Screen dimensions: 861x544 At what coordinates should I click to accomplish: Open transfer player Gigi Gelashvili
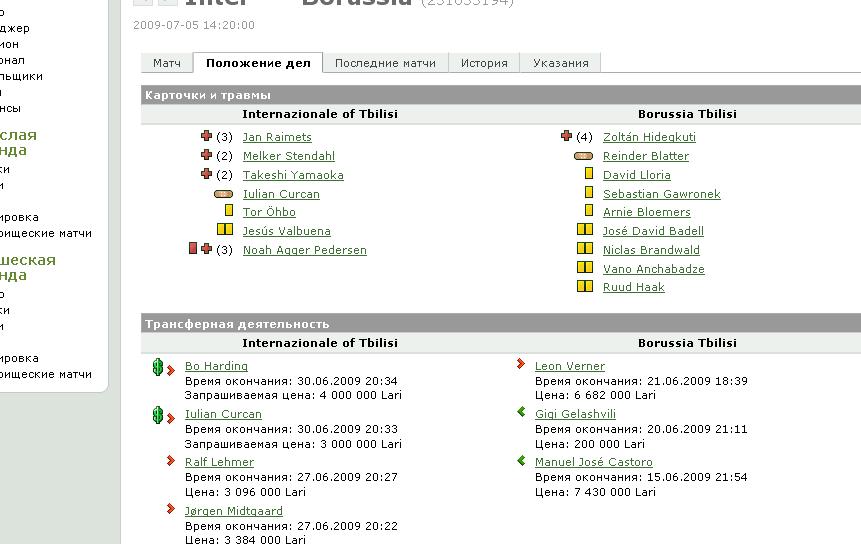(x=575, y=414)
